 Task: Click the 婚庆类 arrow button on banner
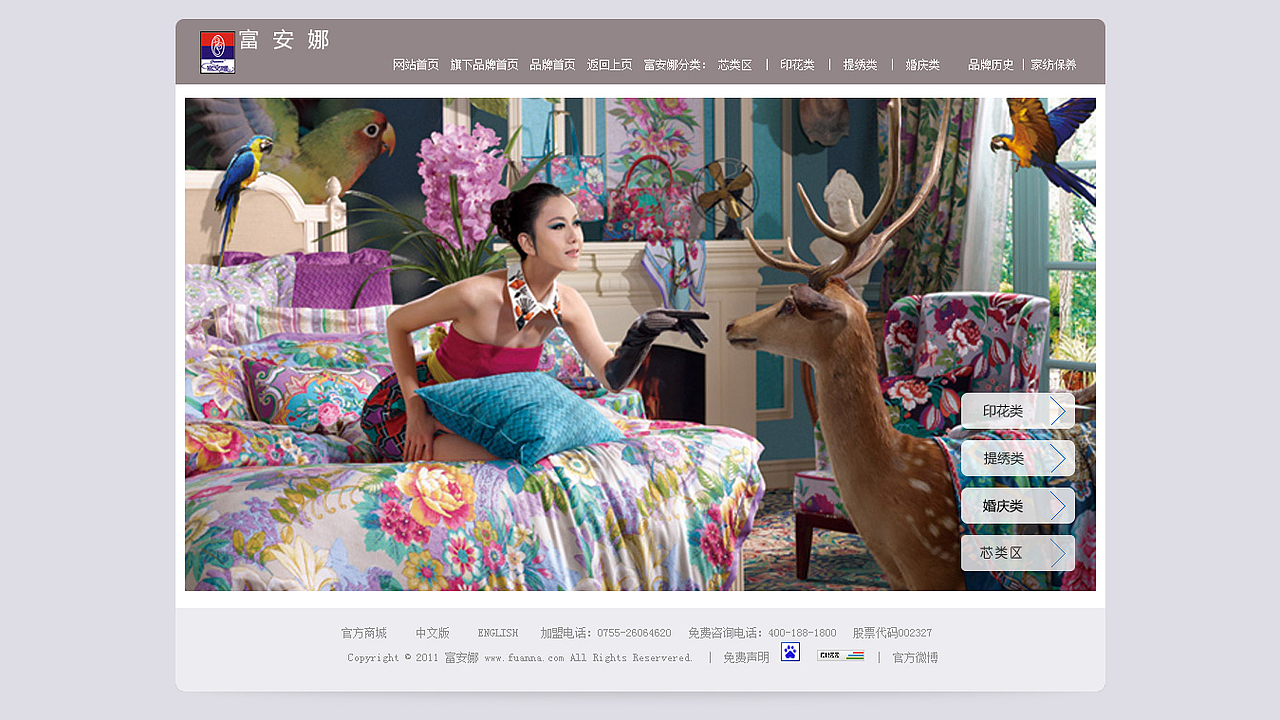pyautogui.click(x=1018, y=506)
